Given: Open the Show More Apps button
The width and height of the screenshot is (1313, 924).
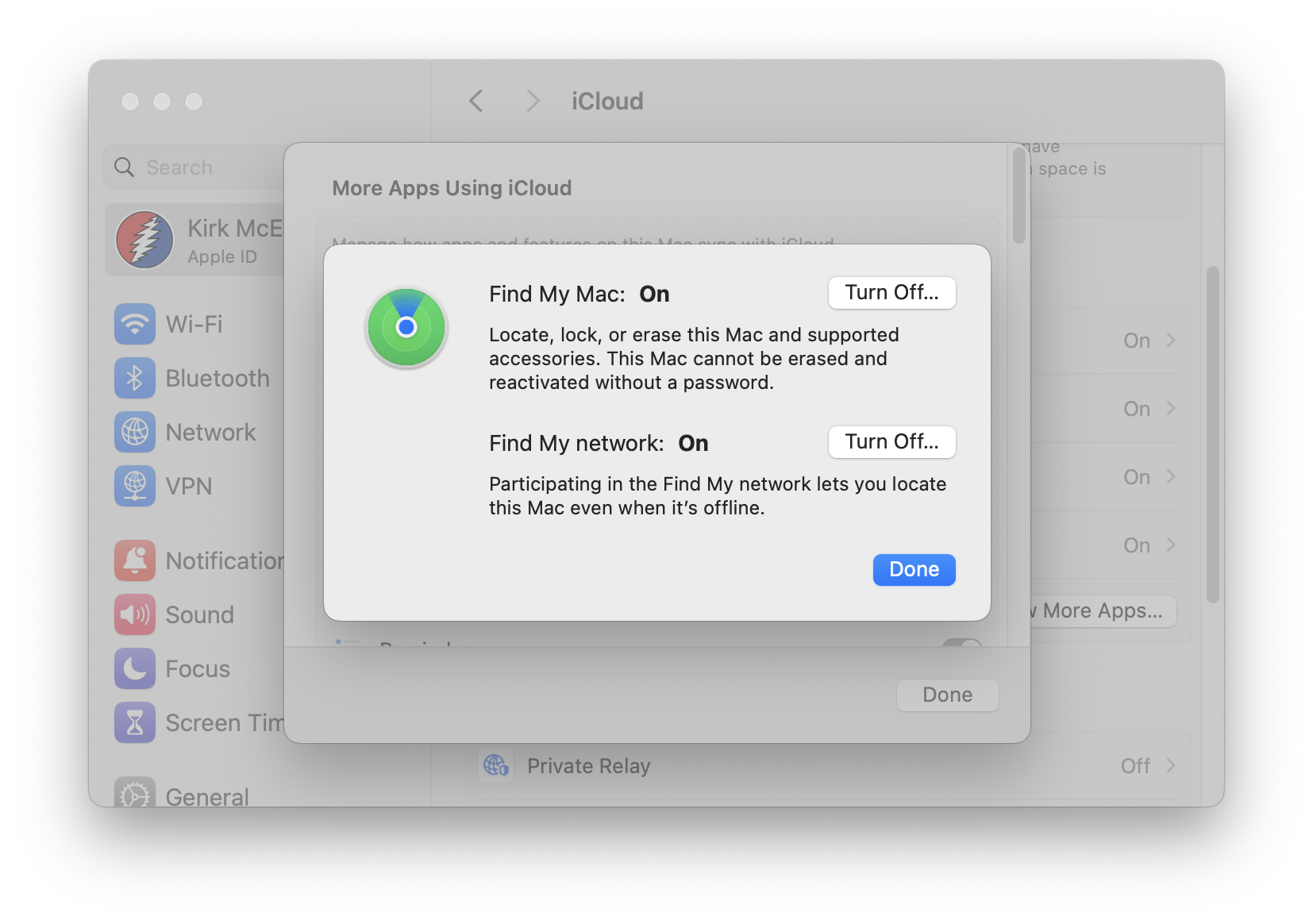Looking at the screenshot, I should [x=1102, y=610].
